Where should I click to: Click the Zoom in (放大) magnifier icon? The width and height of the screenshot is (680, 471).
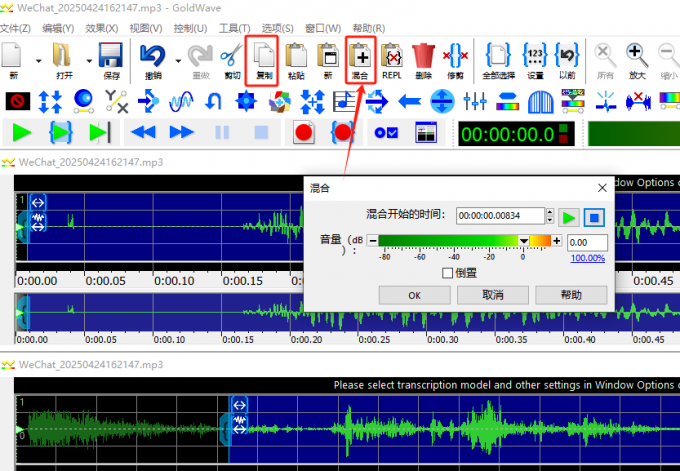637,56
